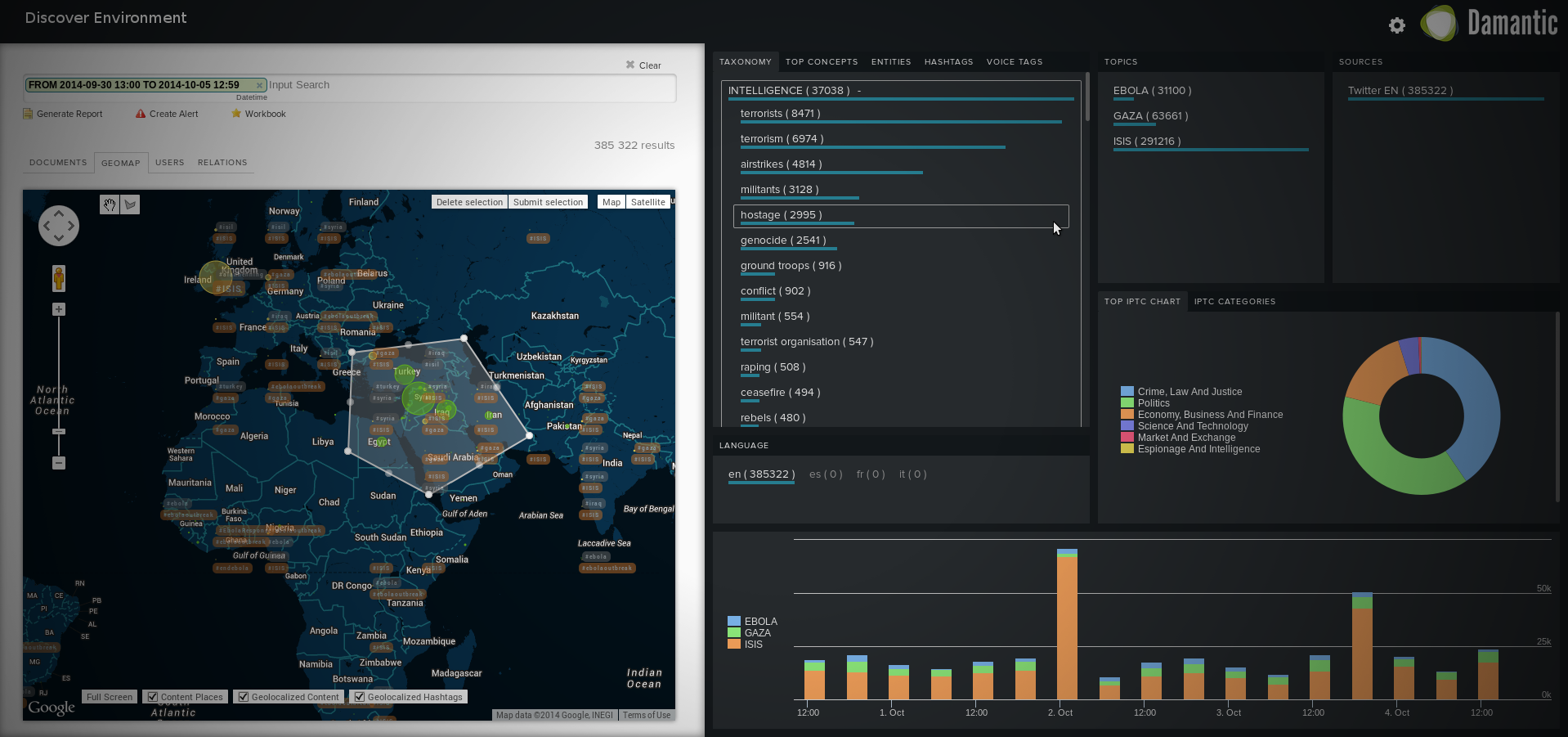
Task: Toggle the Geolocalized Hashtags checkbox
Action: (359, 697)
